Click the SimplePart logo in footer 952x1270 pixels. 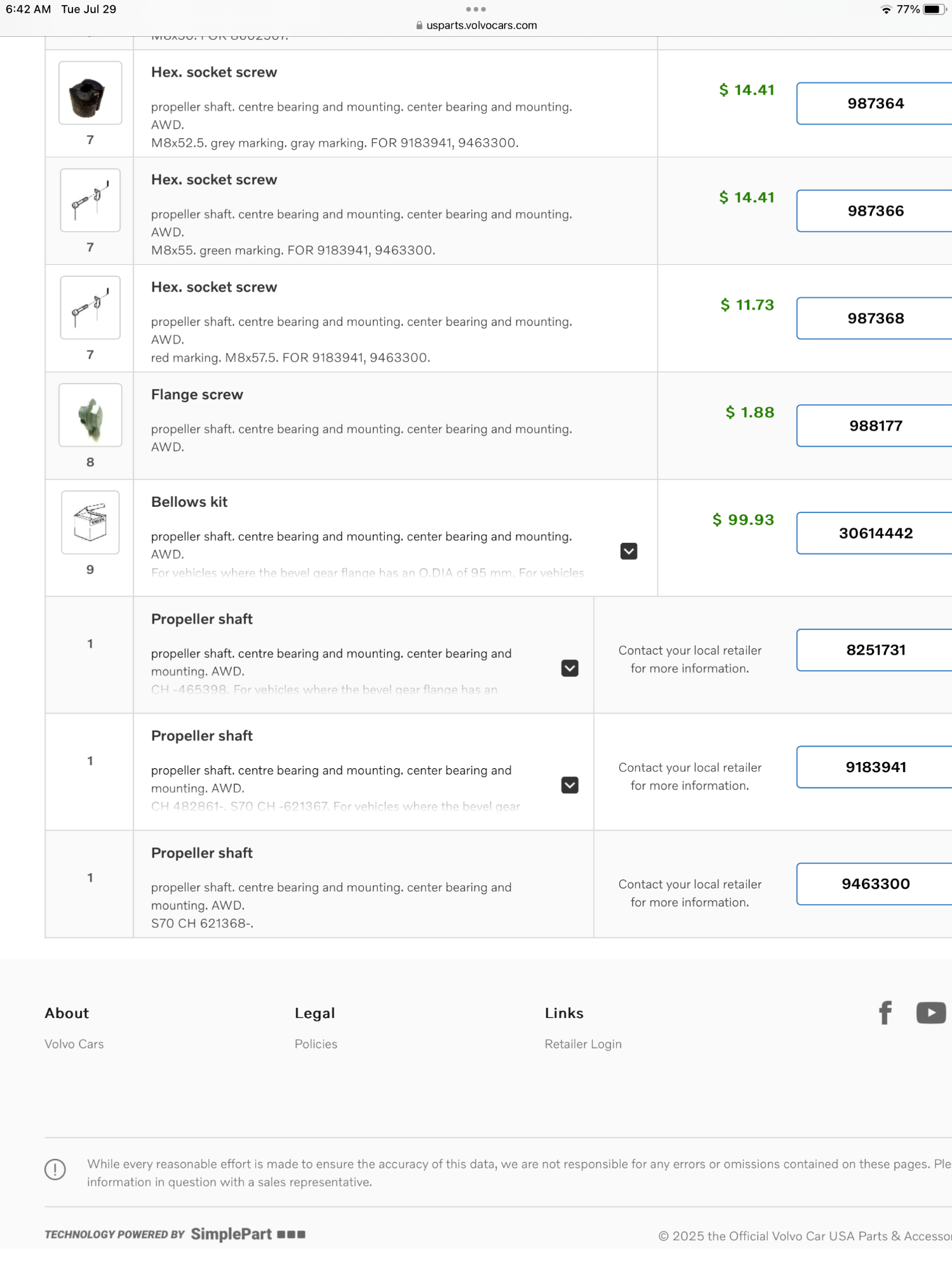point(231,1234)
